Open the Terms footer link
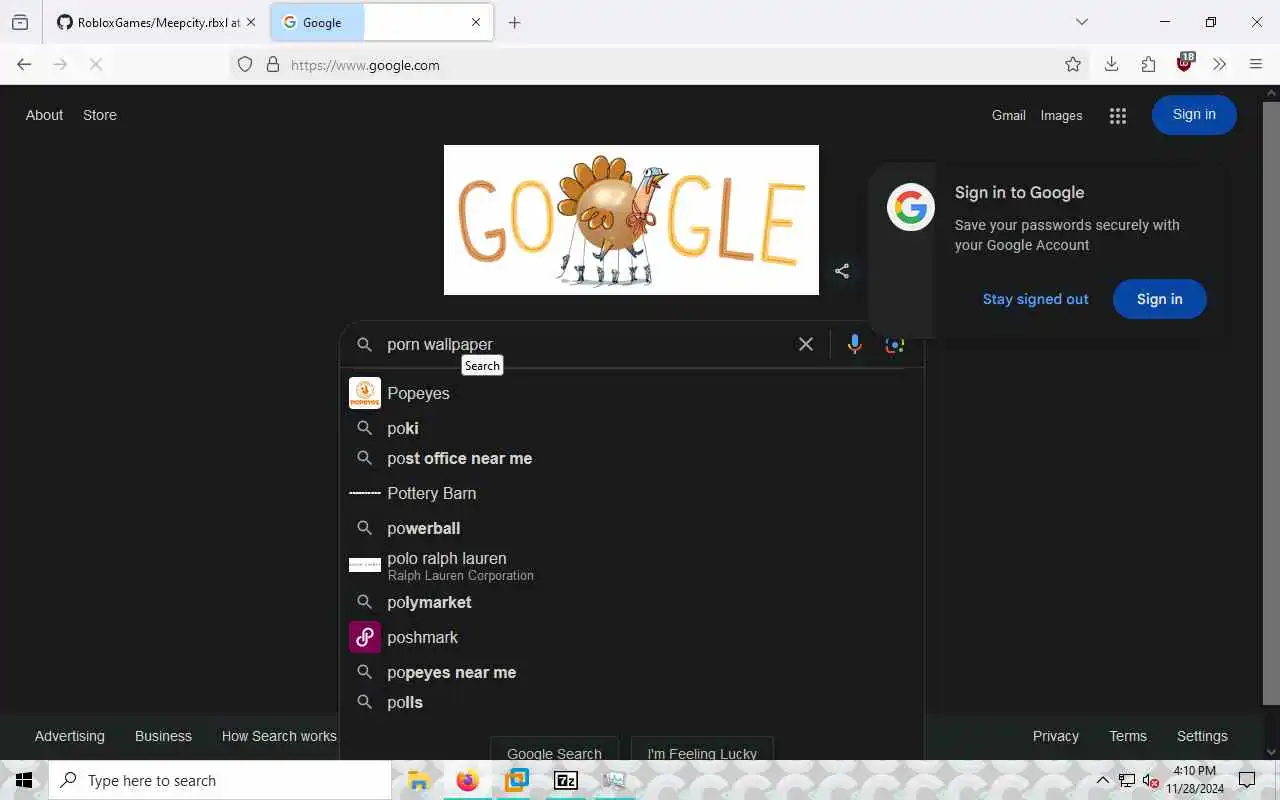The height and width of the screenshot is (800, 1280). point(1128,736)
